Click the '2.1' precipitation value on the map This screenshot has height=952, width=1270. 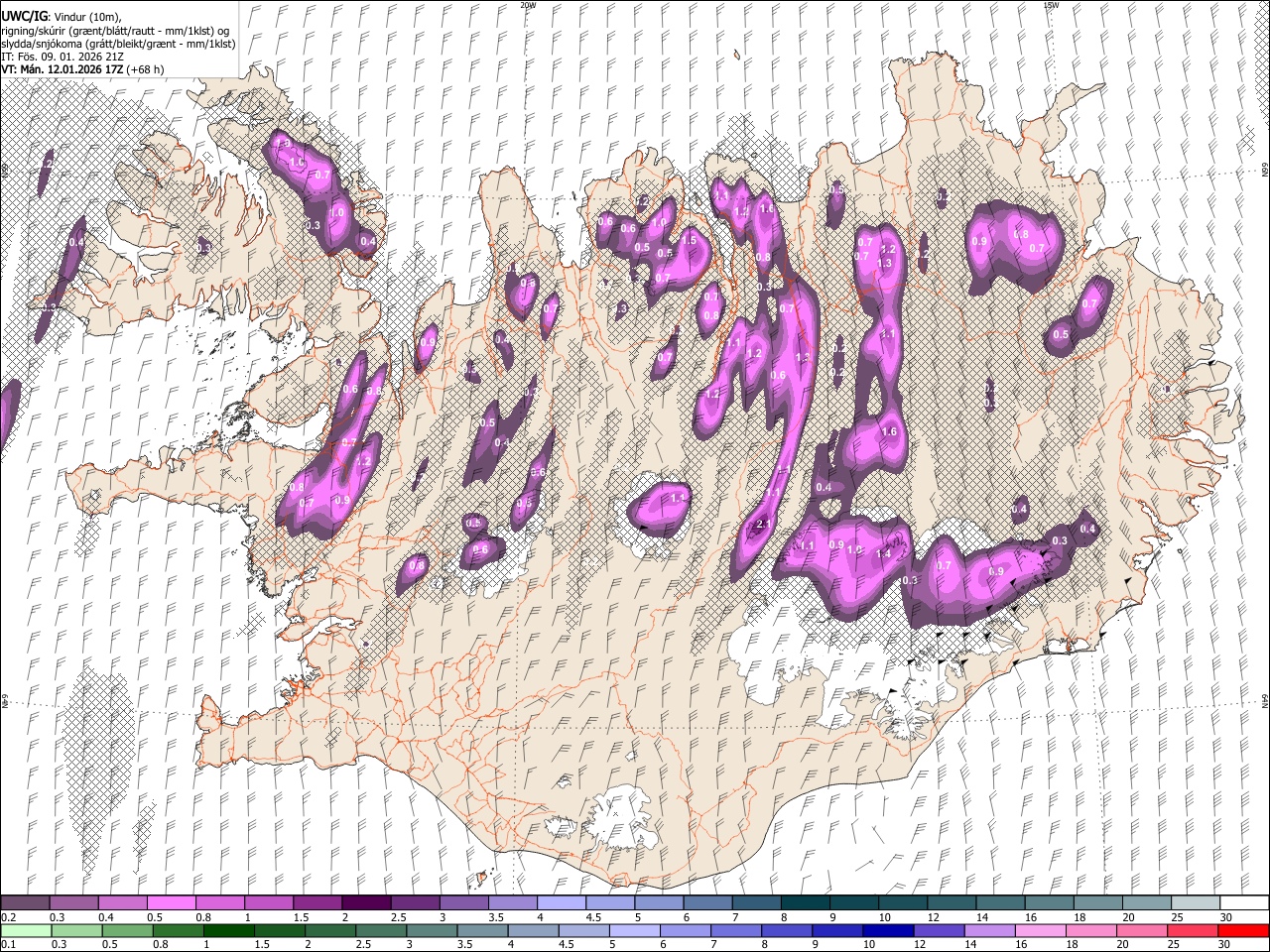coord(763,525)
